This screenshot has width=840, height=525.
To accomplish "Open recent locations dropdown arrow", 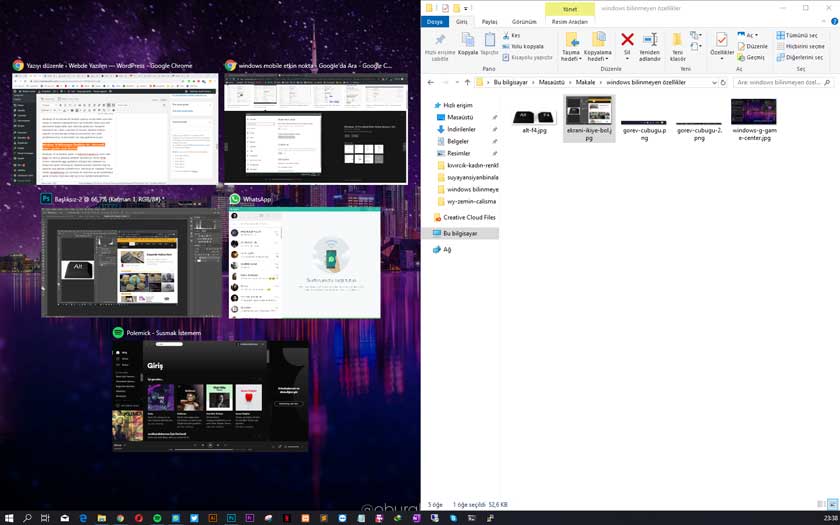I will point(457,82).
